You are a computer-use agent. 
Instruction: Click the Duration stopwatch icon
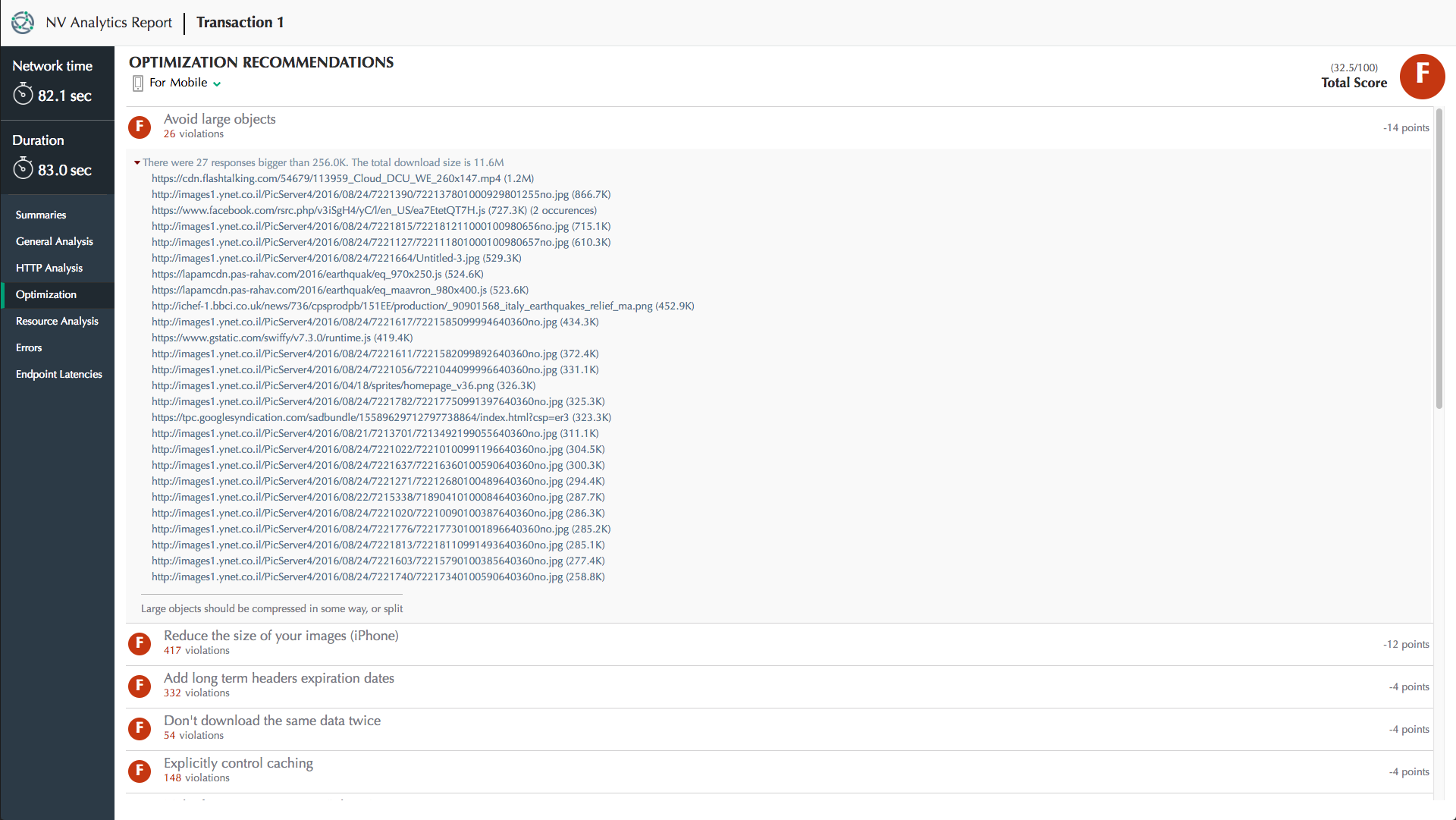24,168
